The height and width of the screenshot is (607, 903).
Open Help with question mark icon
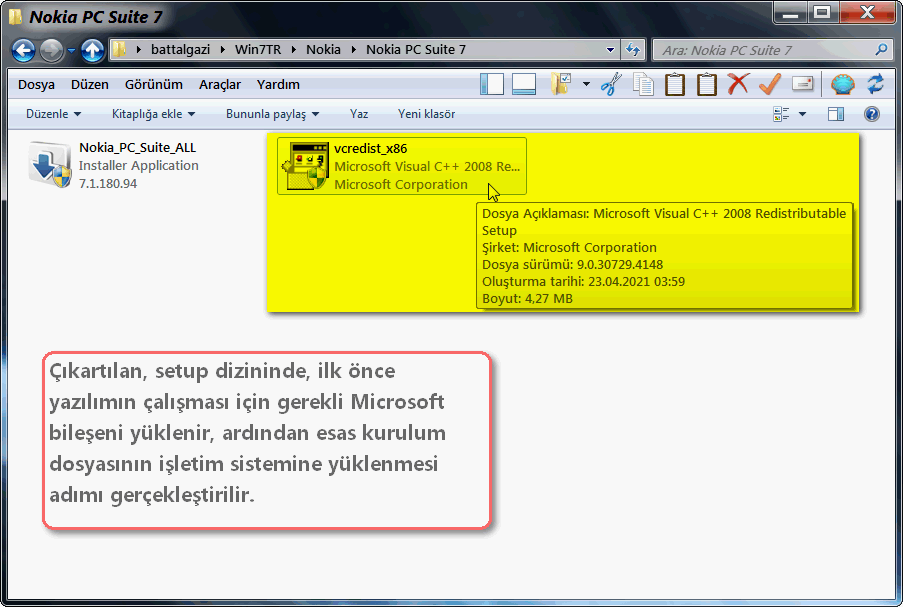[x=872, y=114]
